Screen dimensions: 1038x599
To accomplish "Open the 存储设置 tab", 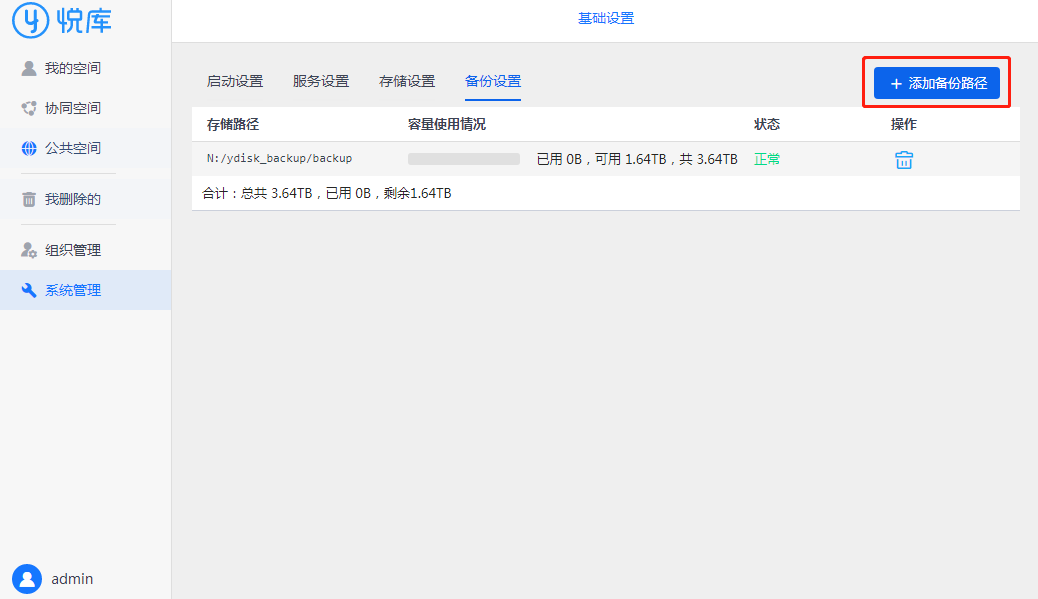I will coord(407,81).
